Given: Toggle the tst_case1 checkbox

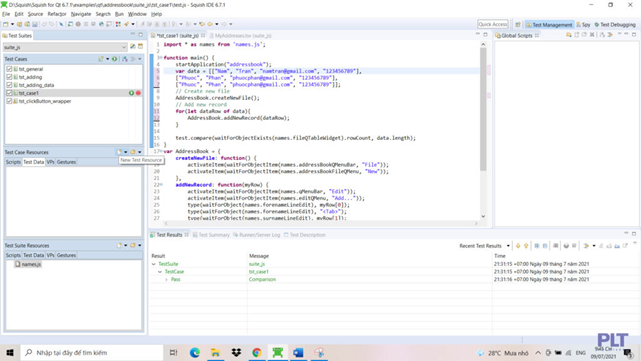Looking at the screenshot, I should [9, 93].
